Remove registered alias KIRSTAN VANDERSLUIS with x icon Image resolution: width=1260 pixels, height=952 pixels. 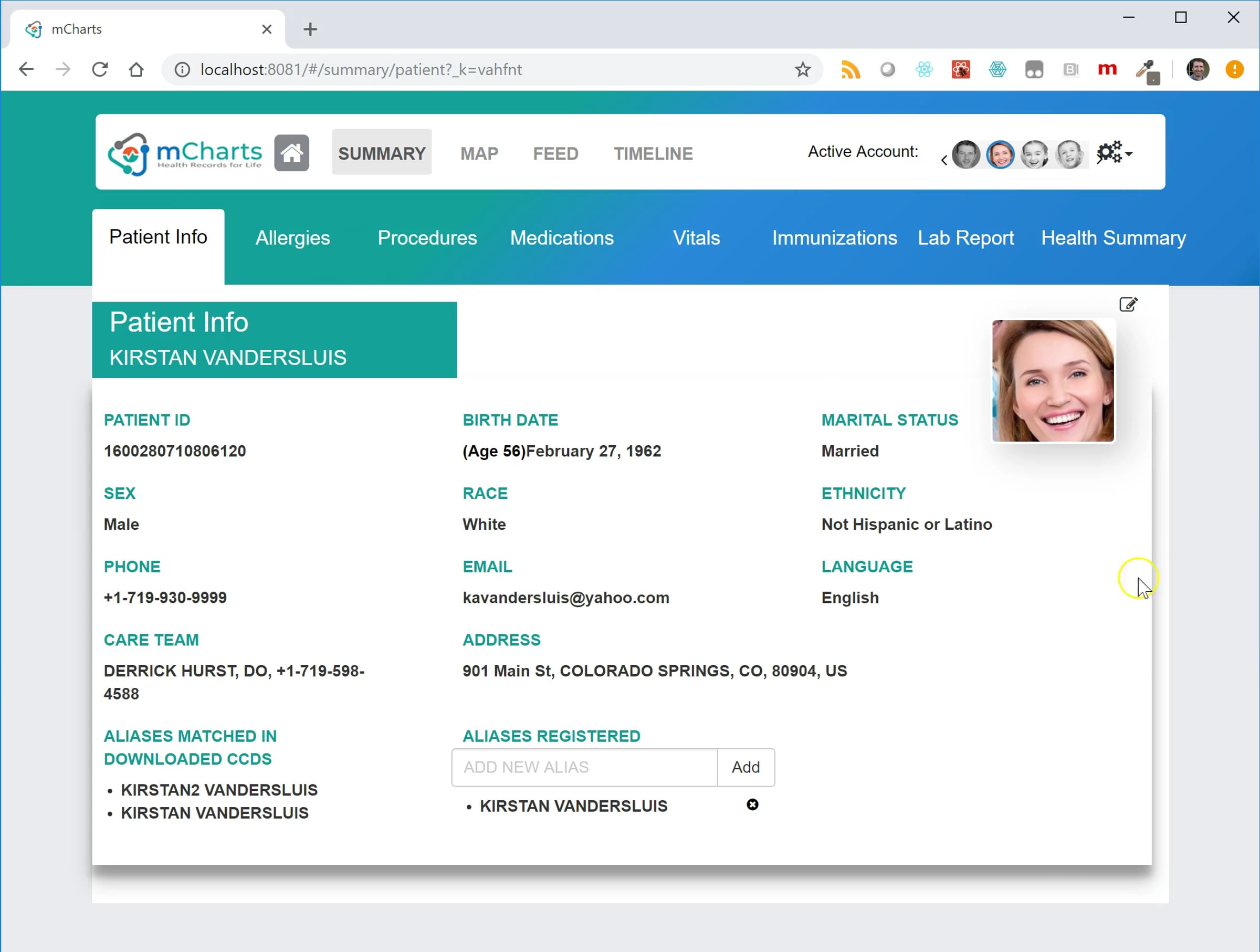coord(752,804)
